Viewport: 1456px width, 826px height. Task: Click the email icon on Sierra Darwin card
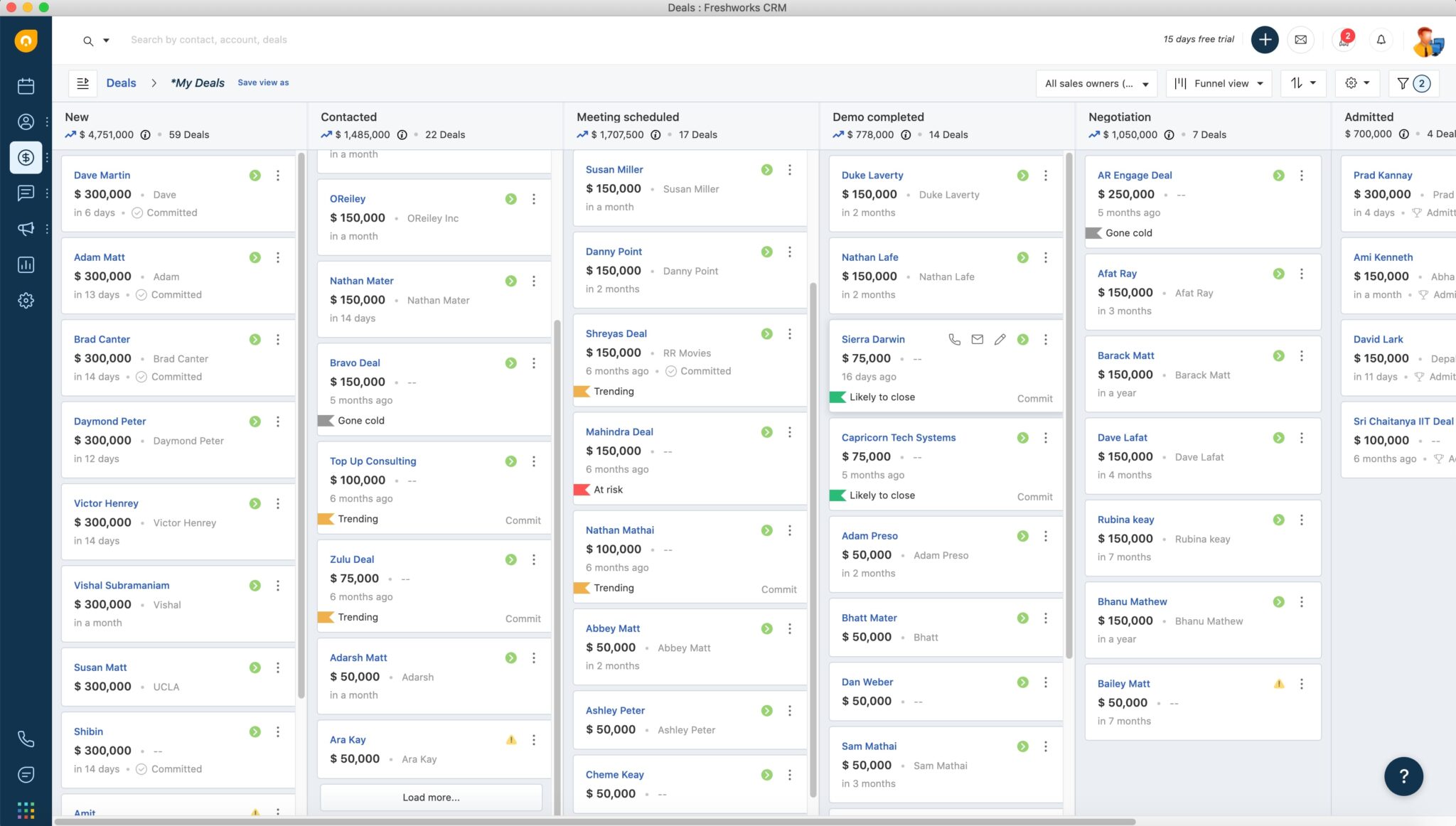978,340
